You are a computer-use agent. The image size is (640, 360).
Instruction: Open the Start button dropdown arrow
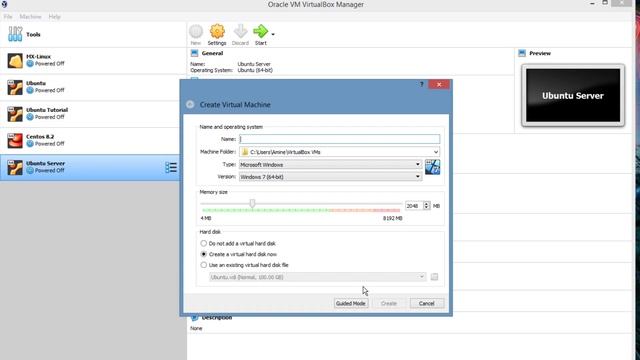(273, 34)
